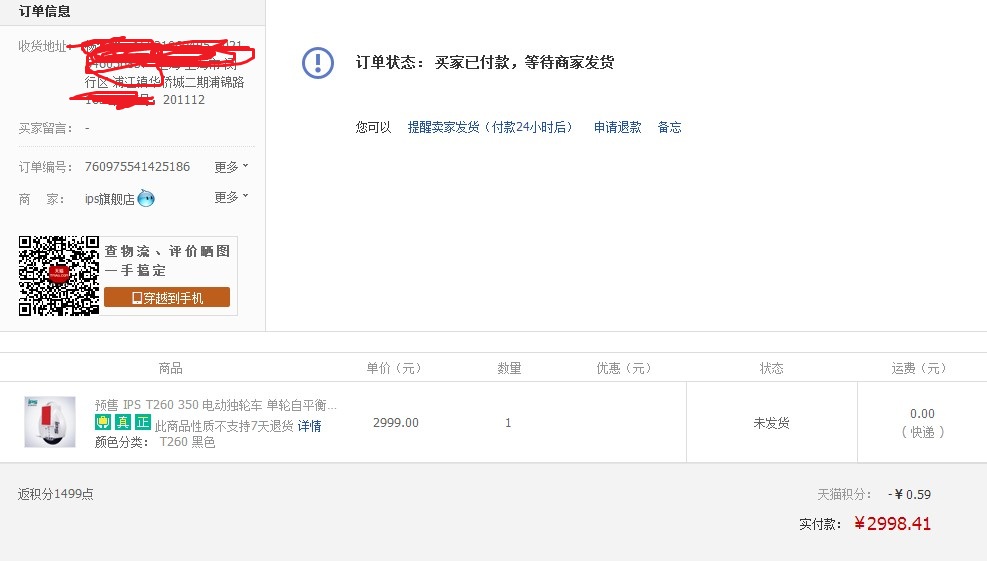This screenshot has width=987, height=561.
Task: Click the 运费（元） column header
Action: click(918, 368)
